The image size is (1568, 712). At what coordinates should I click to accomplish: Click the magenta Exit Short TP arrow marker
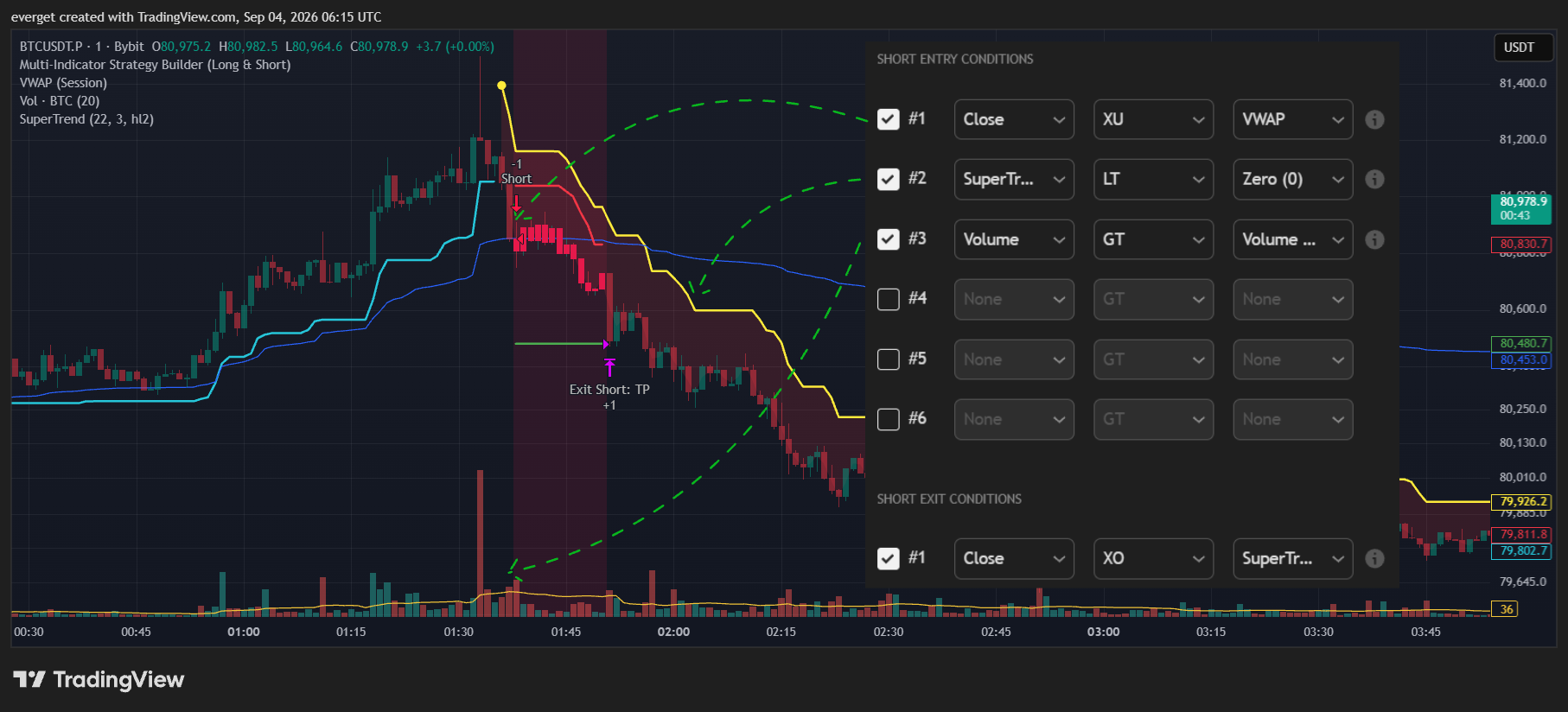(x=609, y=367)
